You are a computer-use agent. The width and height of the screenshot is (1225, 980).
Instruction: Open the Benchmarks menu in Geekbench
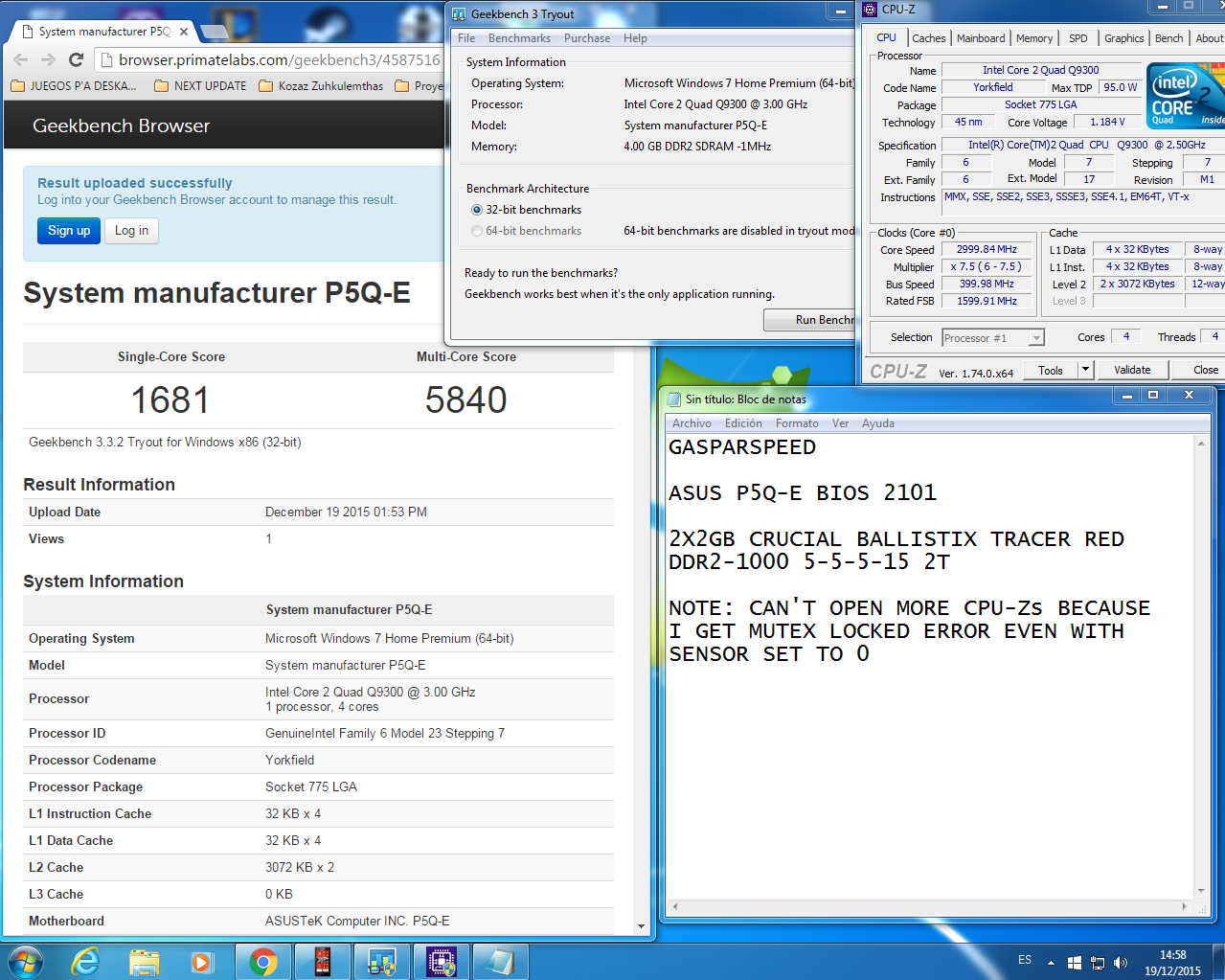tap(519, 38)
